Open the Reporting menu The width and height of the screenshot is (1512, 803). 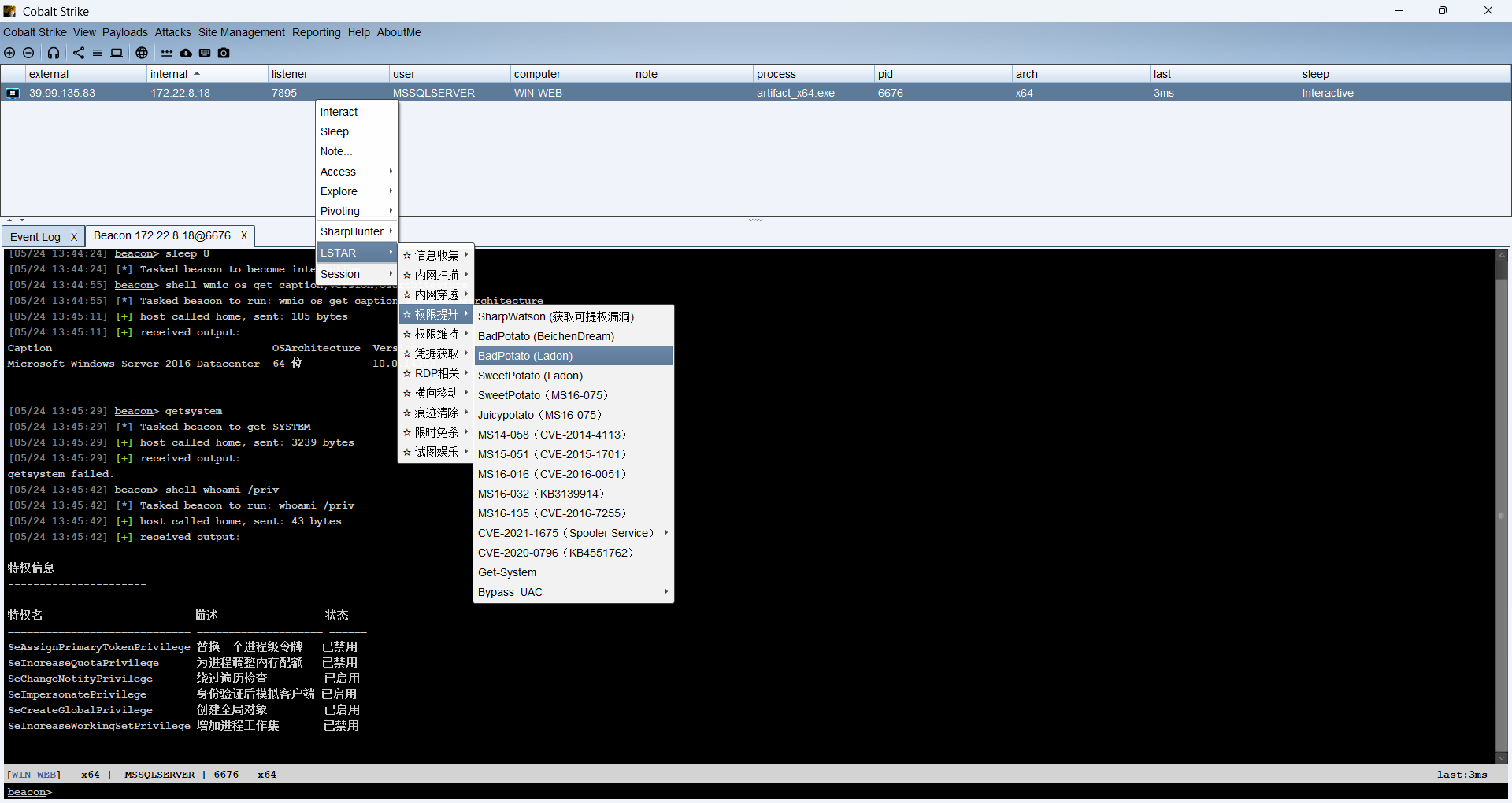pyautogui.click(x=317, y=32)
